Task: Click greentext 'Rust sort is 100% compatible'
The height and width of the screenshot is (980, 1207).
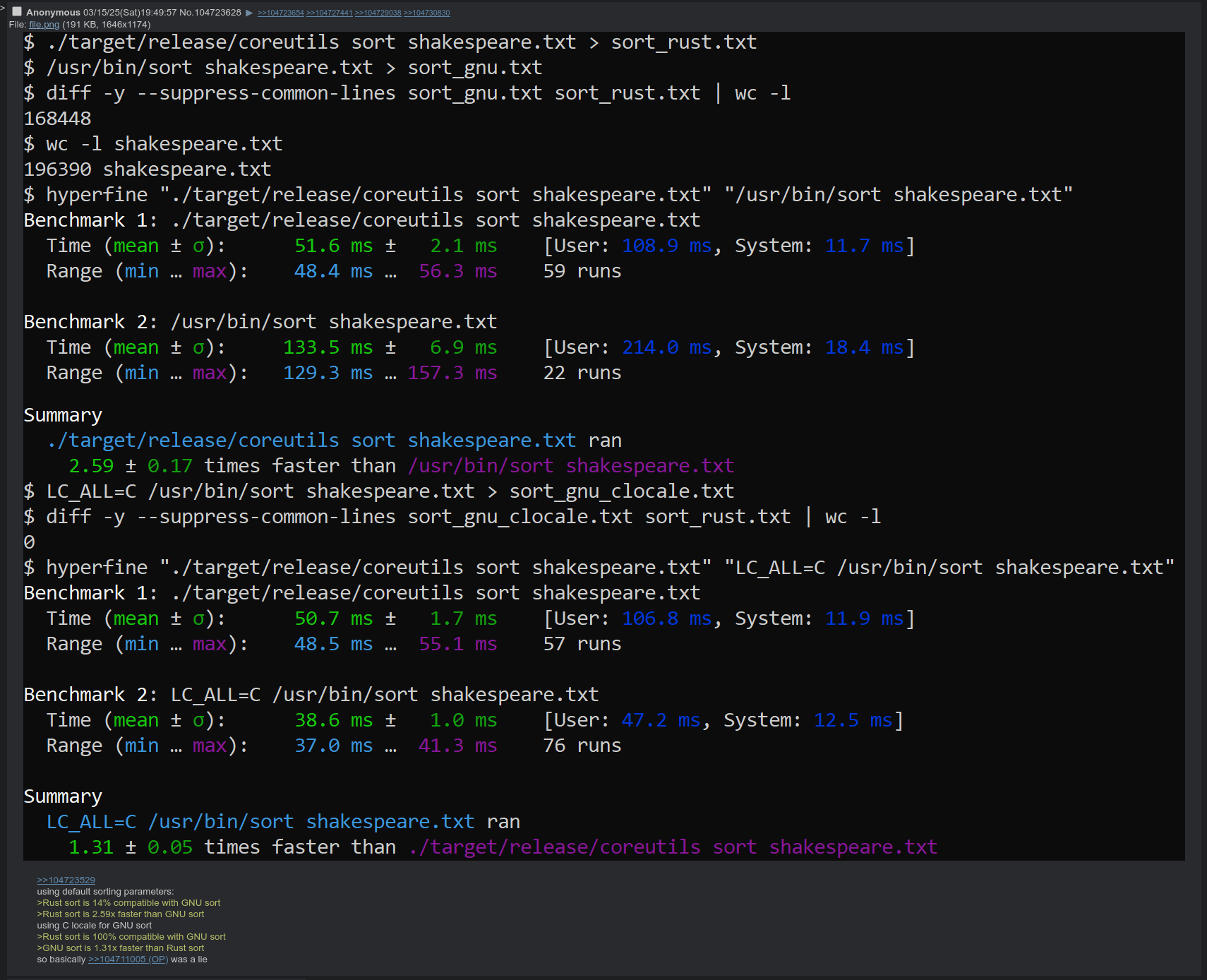Action: point(131,936)
